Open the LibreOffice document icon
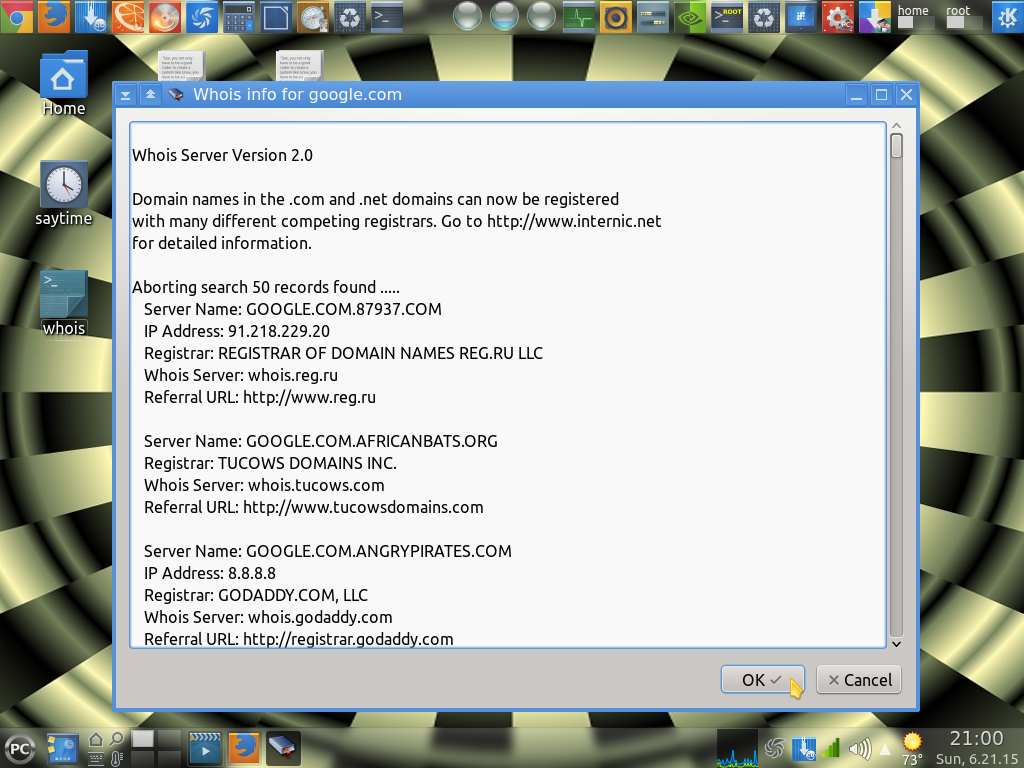Image resolution: width=1024 pixels, height=768 pixels. point(276,17)
